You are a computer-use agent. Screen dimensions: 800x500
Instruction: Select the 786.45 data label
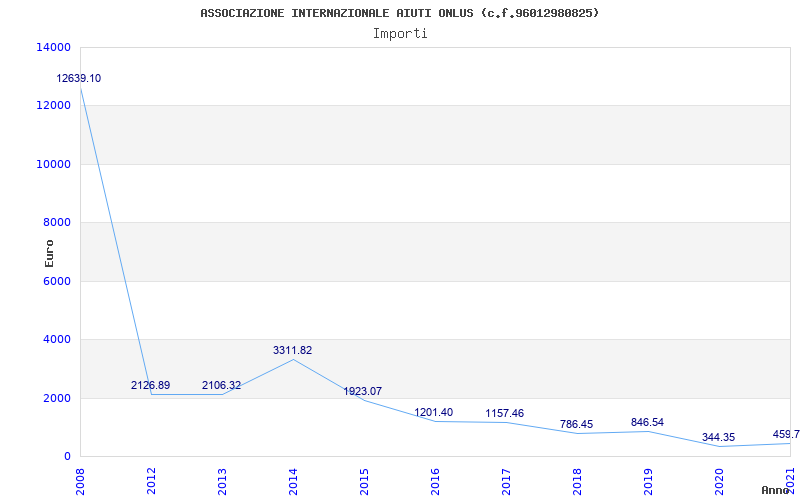tap(576, 424)
